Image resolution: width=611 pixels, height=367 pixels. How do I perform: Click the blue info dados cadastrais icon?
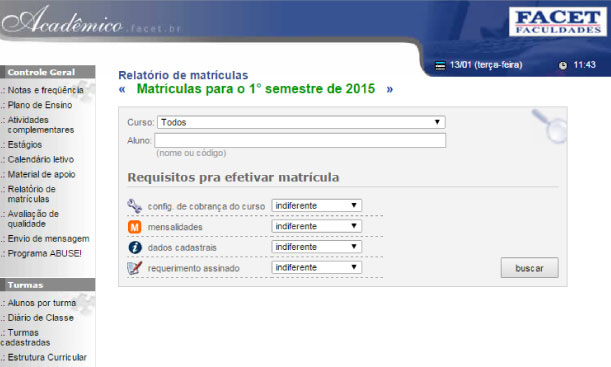135,247
